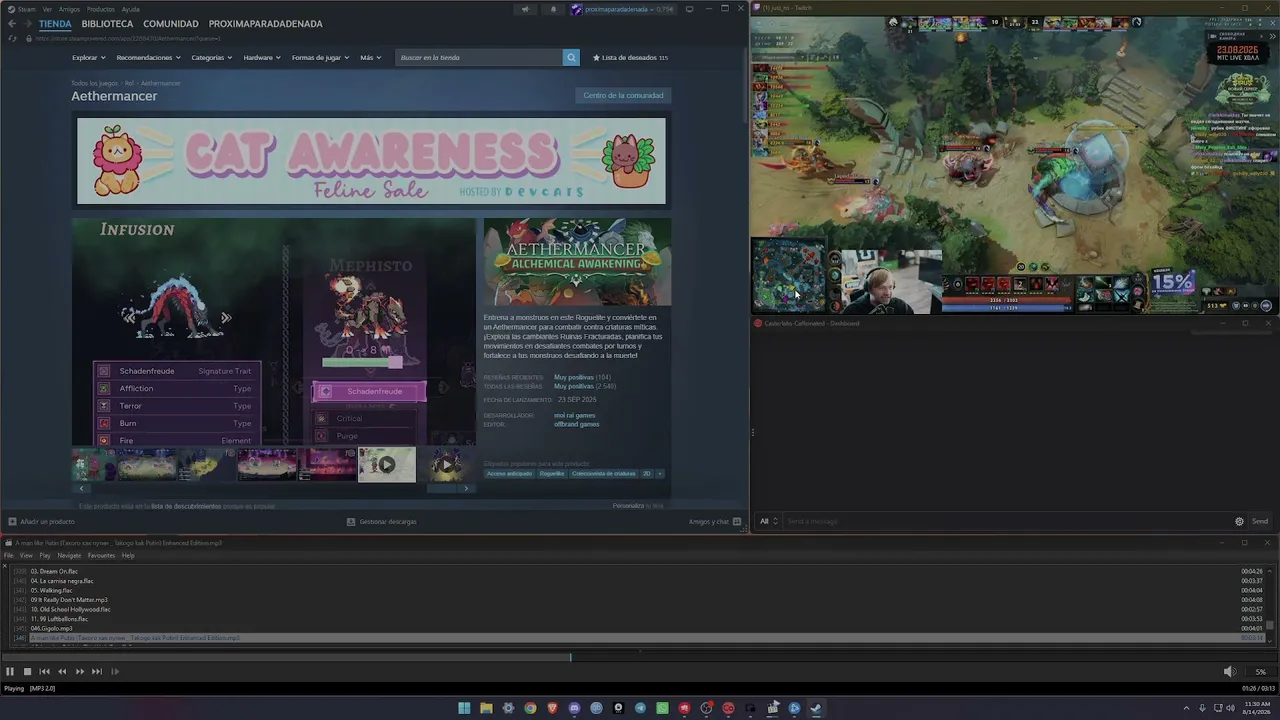Click the Cat Awareness Feline Sale banner
This screenshot has width=1280, height=720.
pos(371,161)
